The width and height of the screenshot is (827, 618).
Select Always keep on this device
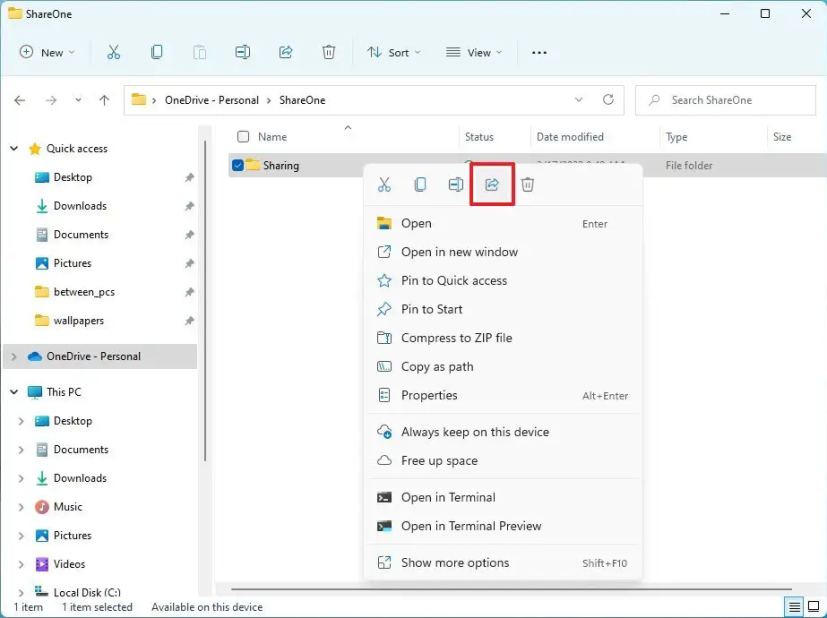pyautogui.click(x=503, y=432)
